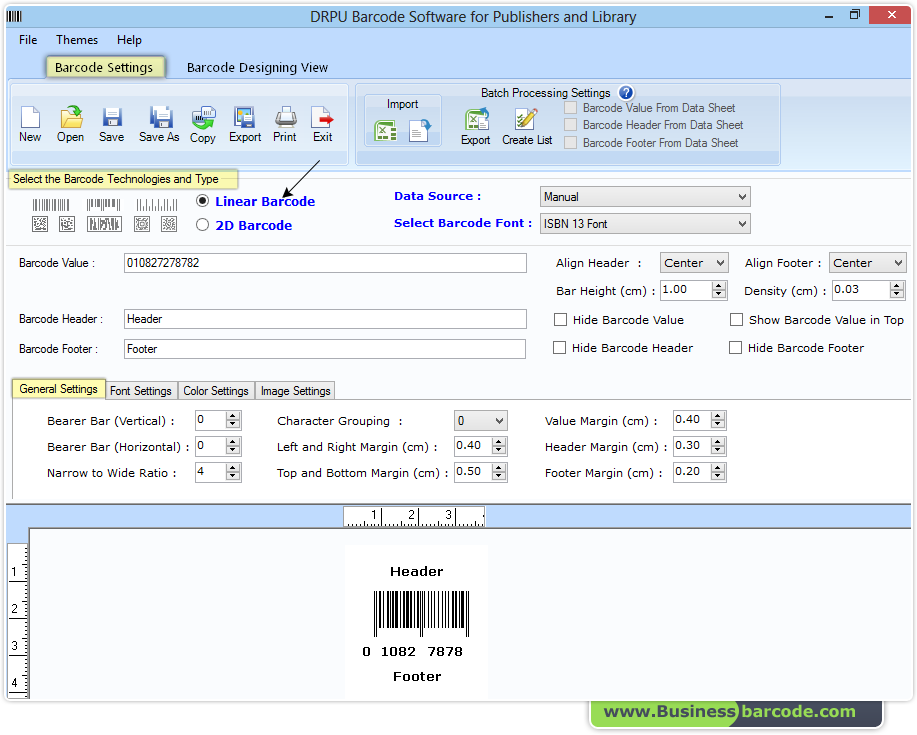Image resolution: width=917 pixels, height=735 pixels.
Task: Adjust the Density spinner
Action: 897,289
